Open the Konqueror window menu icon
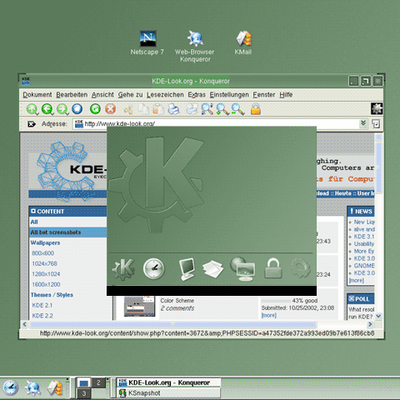 coord(26,81)
